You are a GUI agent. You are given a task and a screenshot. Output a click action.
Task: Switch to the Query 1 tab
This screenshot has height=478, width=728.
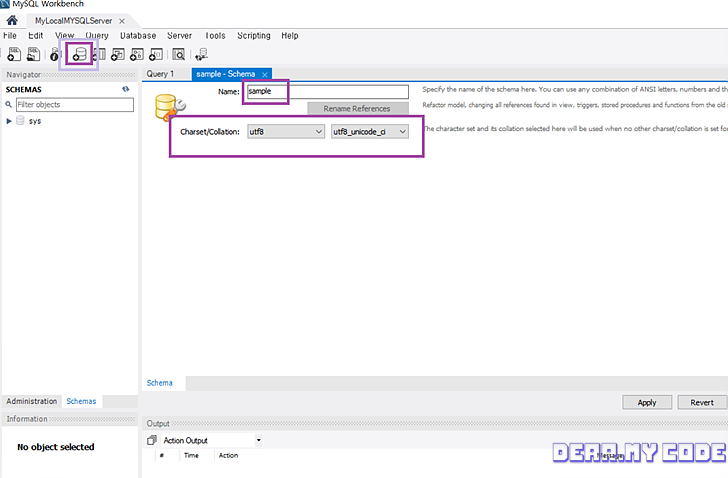(x=160, y=74)
